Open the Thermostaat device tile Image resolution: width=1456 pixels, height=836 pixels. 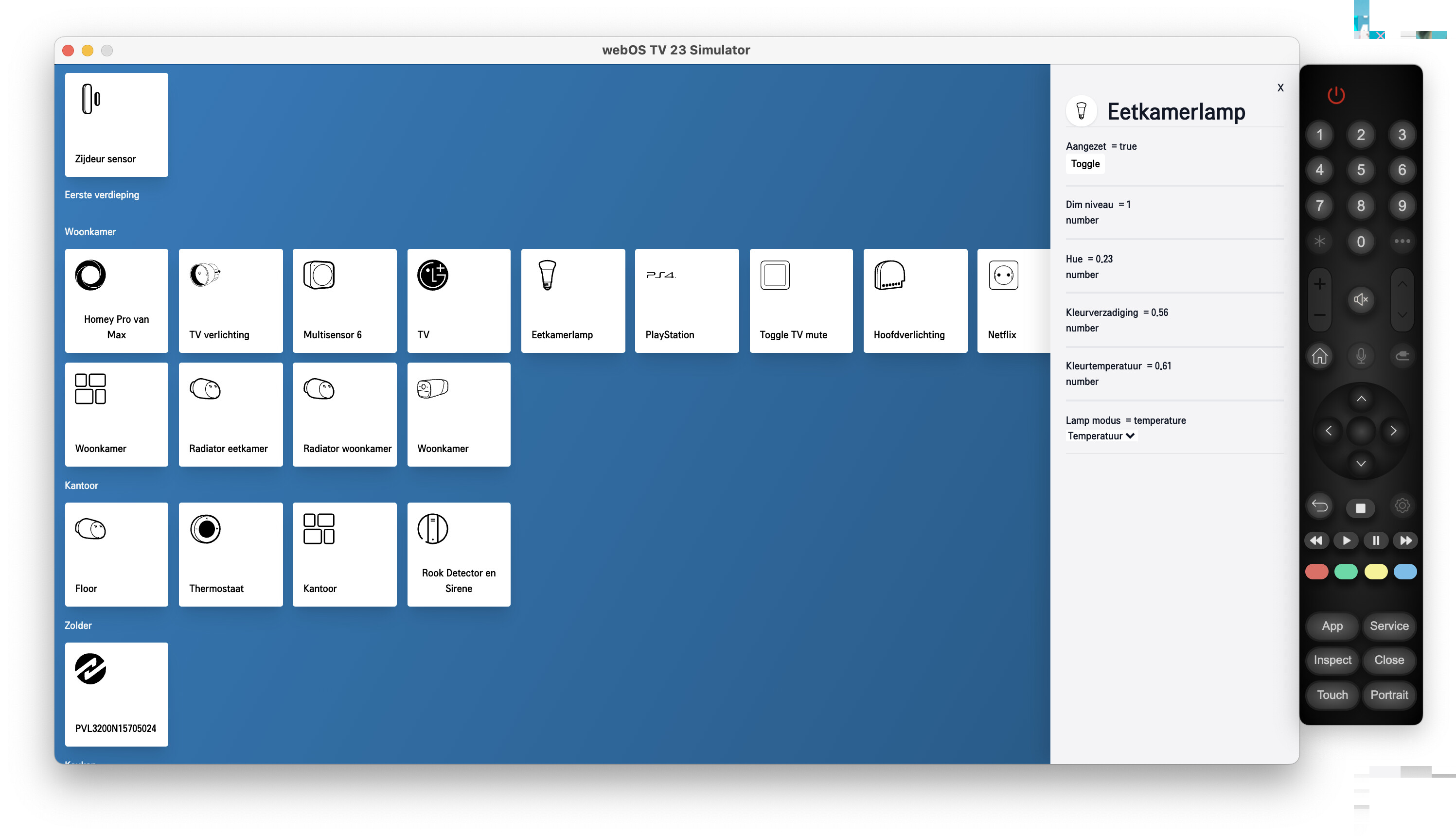[x=231, y=554]
